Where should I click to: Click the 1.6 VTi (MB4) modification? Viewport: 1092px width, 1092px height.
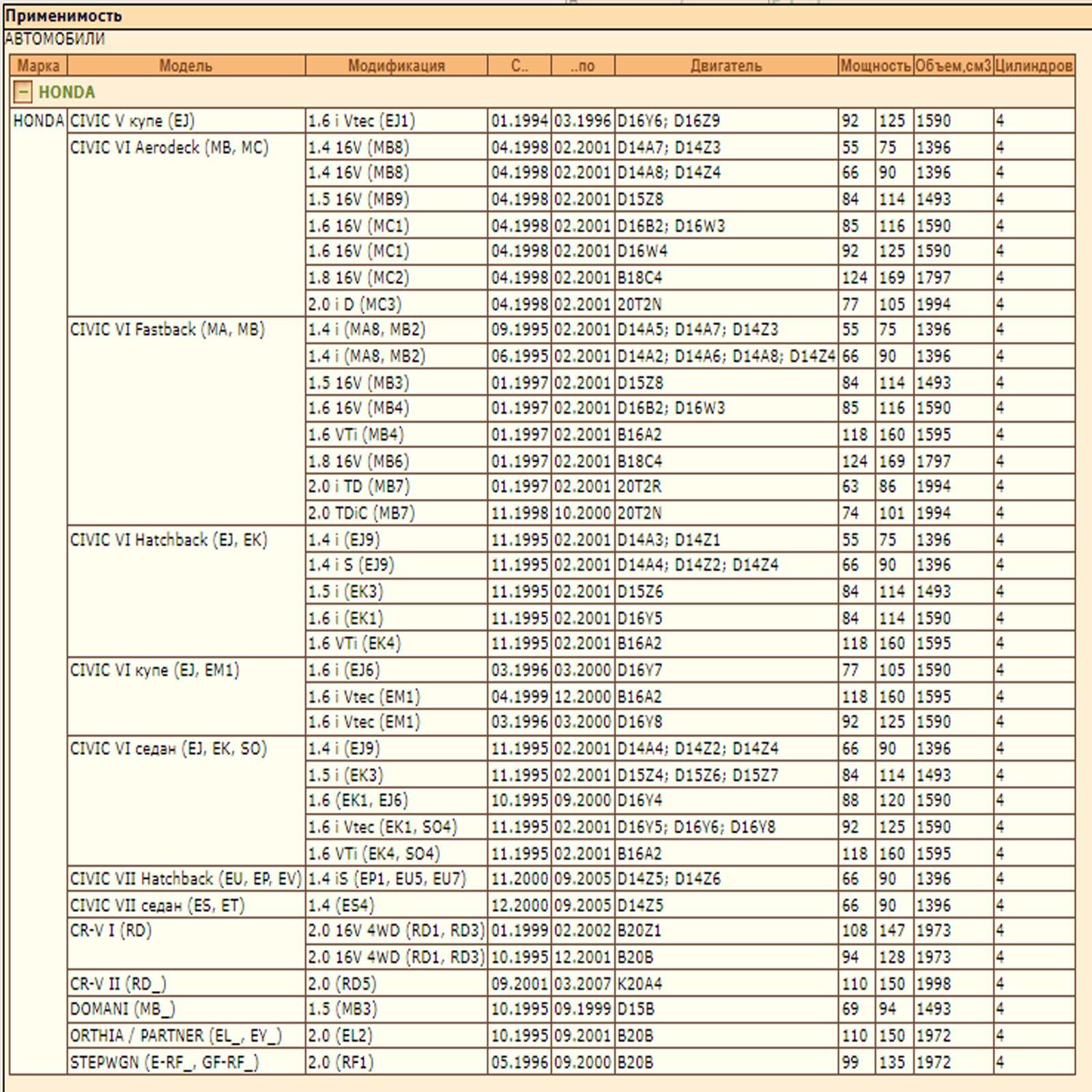(x=356, y=435)
